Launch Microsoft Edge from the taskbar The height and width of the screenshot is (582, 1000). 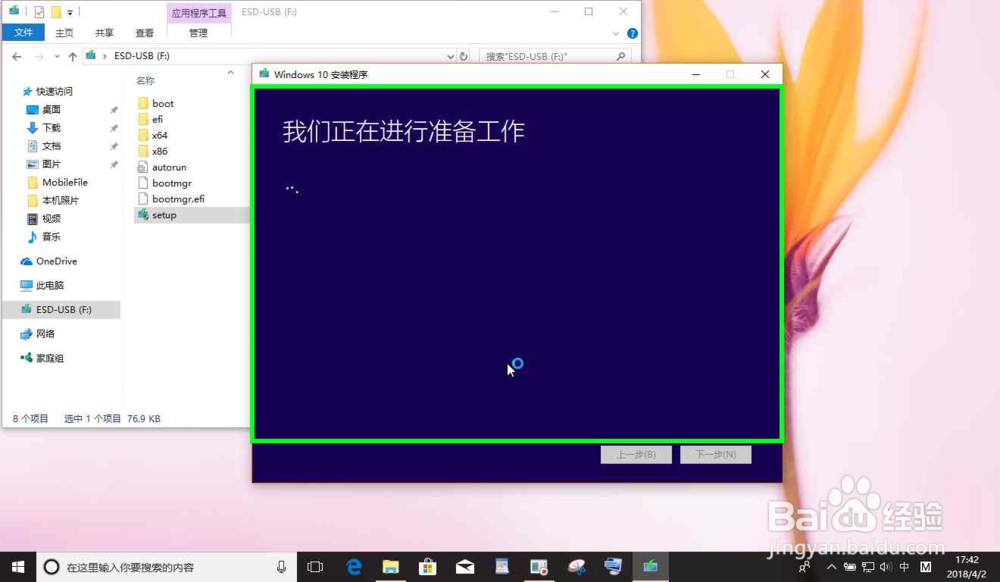354,566
